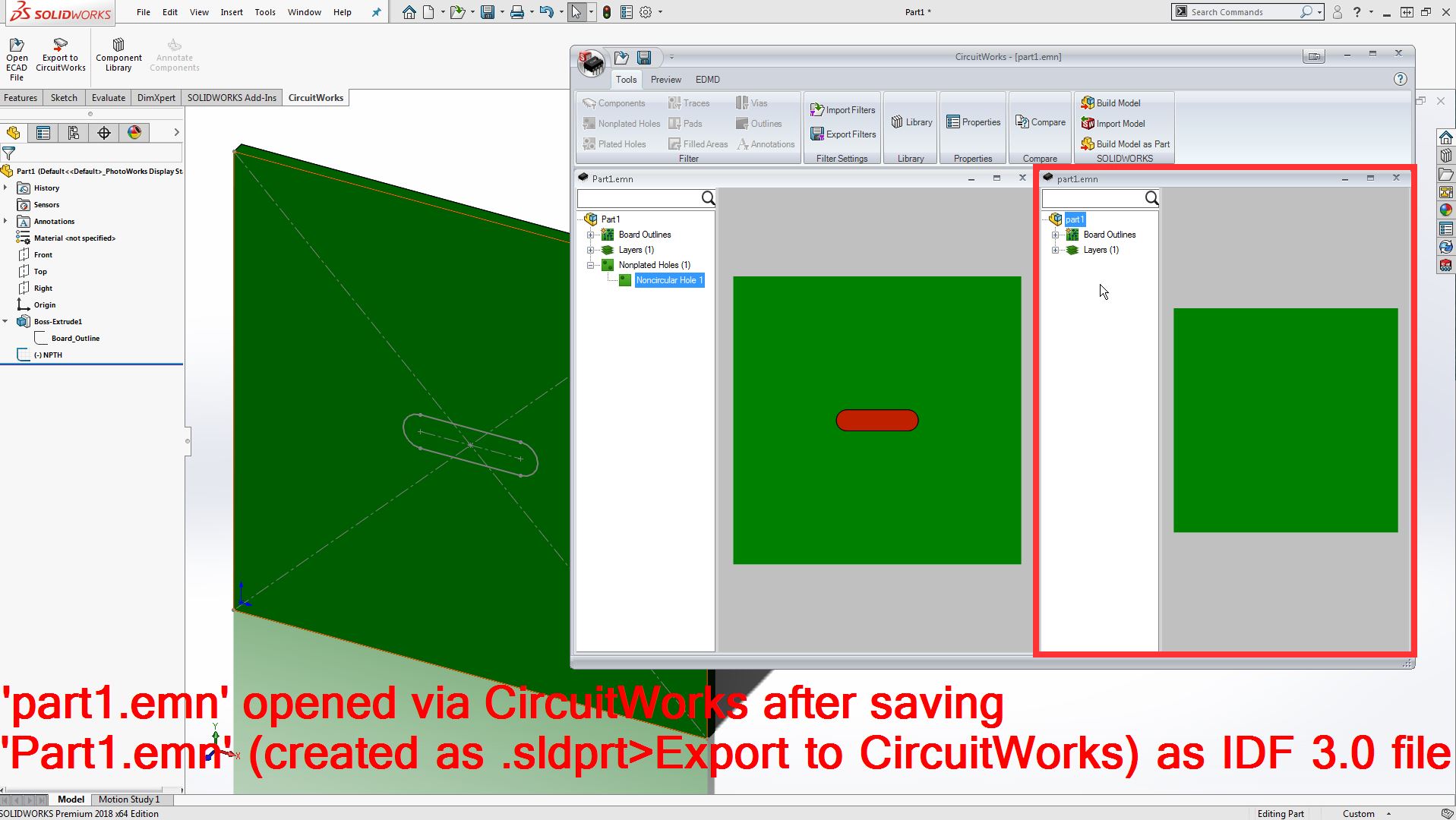The image size is (1456, 820).
Task: Switch to Evaluate tab
Action: (109, 97)
